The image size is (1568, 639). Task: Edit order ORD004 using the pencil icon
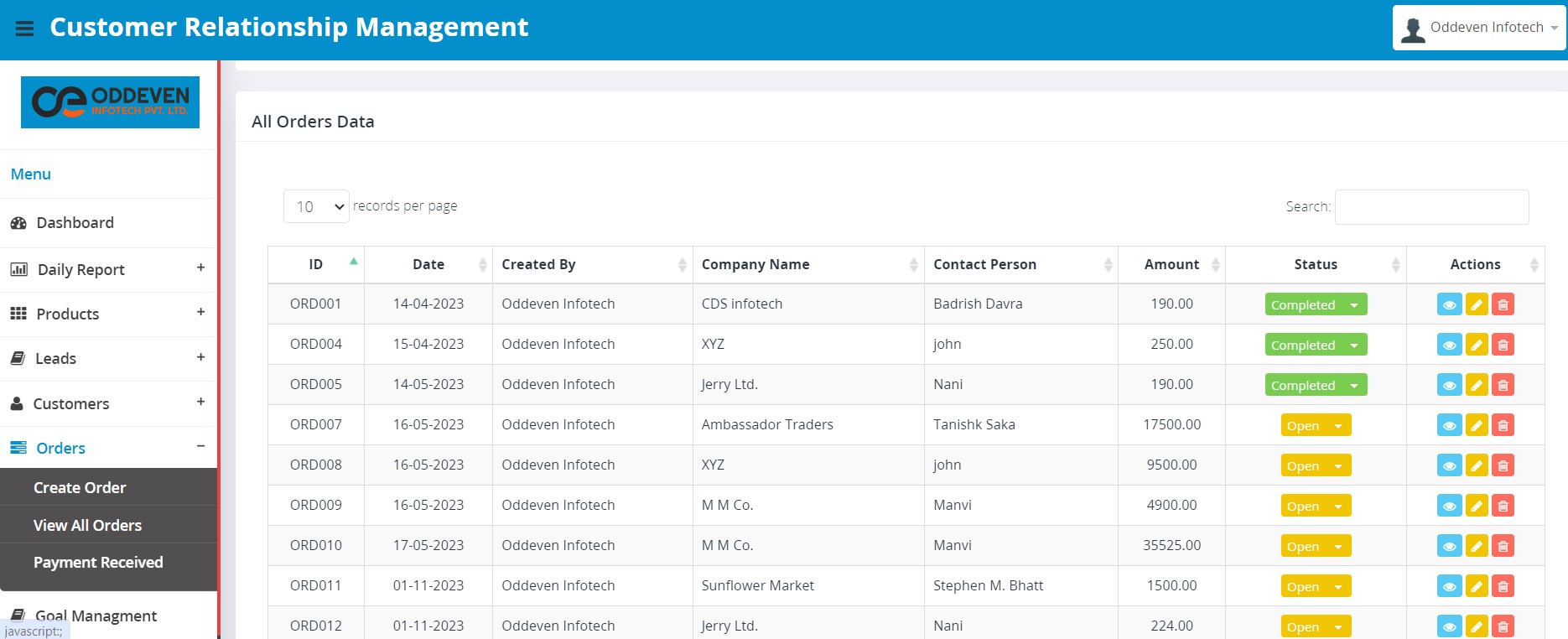pyautogui.click(x=1477, y=345)
